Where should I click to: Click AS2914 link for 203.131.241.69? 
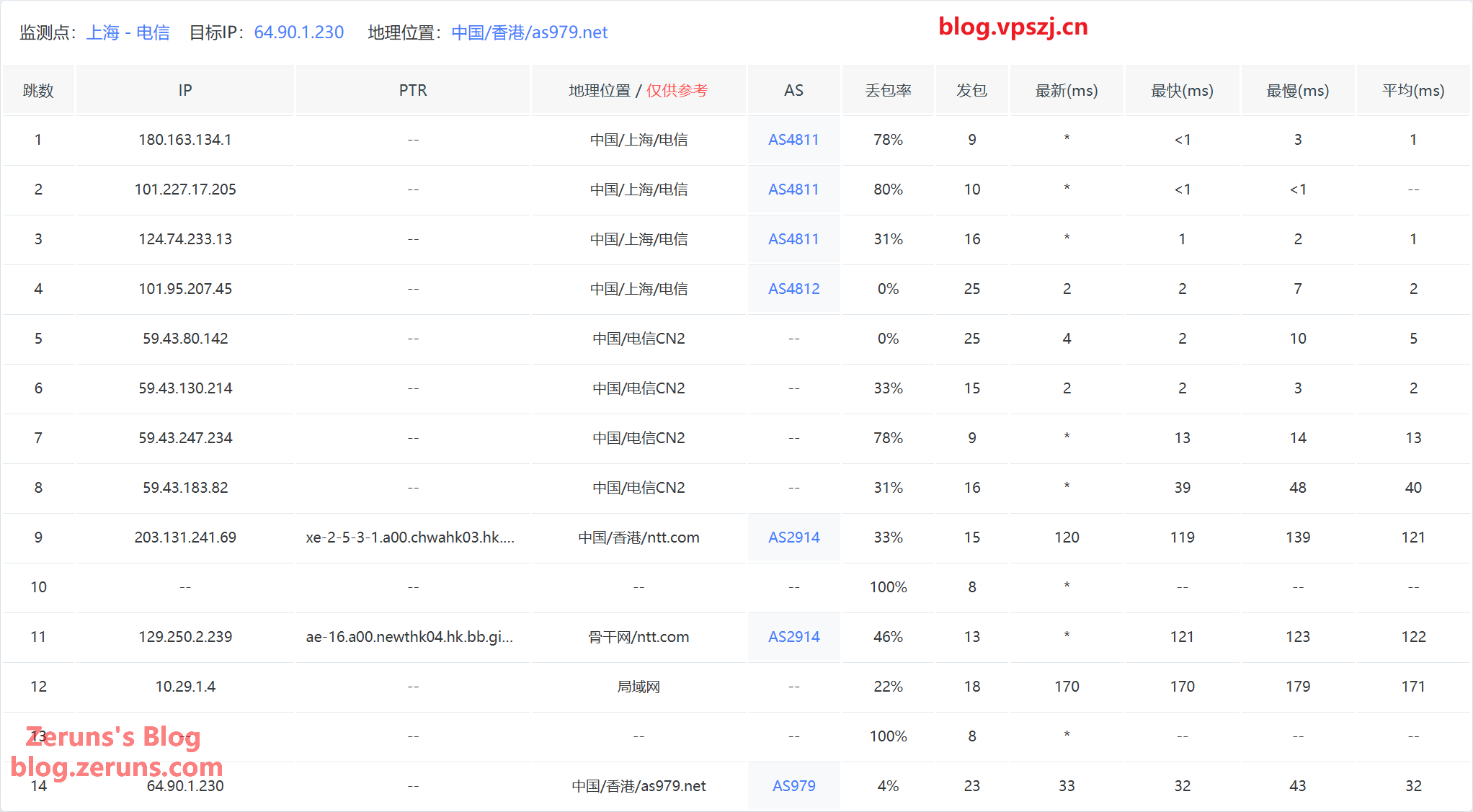click(793, 537)
